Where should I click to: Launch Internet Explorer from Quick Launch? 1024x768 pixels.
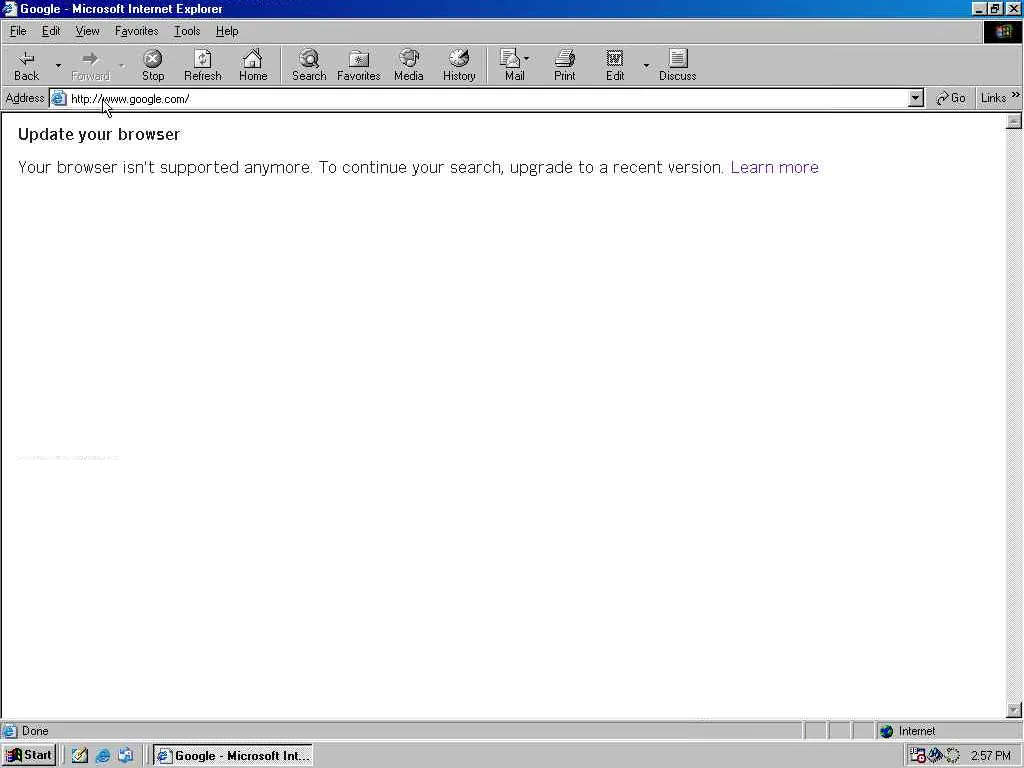click(103, 756)
